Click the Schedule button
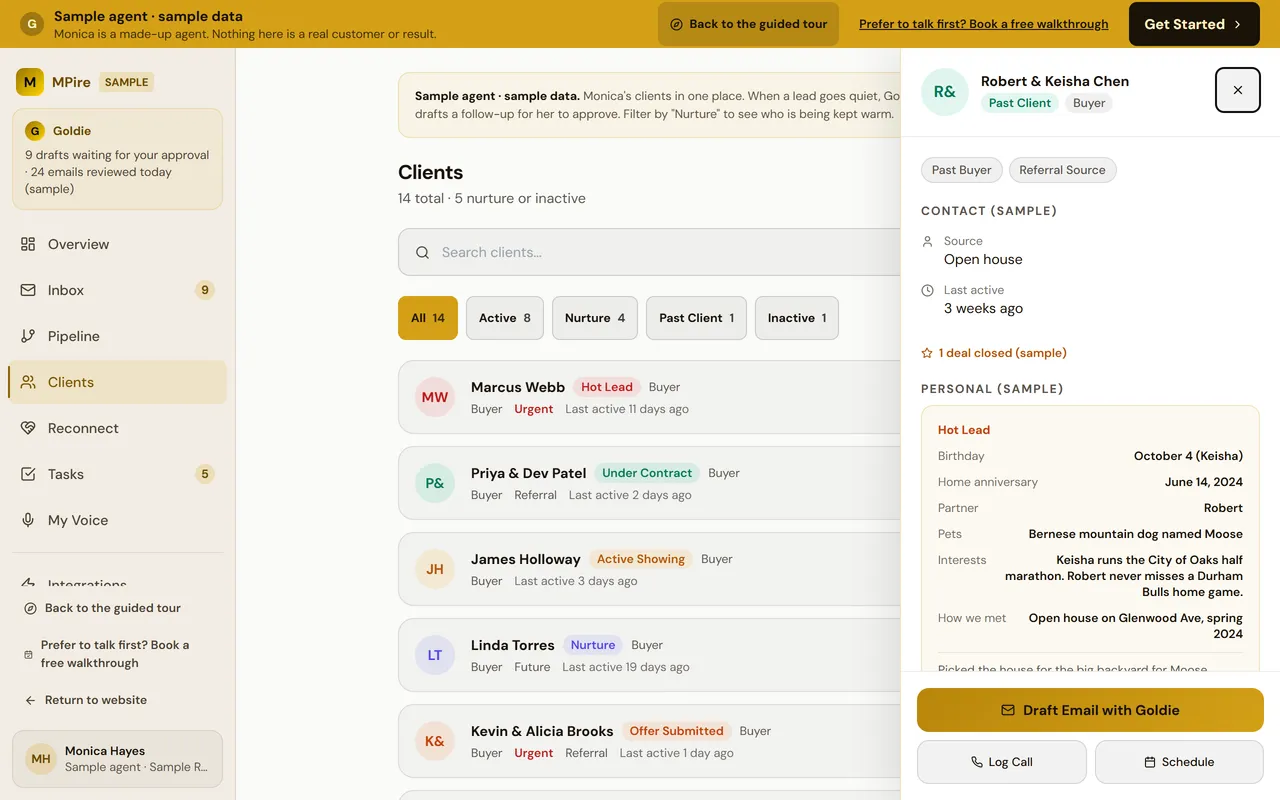 [x=1179, y=762]
